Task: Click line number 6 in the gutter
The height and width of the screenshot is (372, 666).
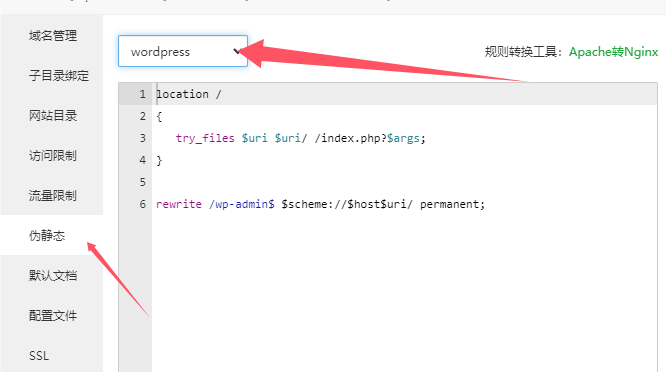Action: [x=143, y=204]
